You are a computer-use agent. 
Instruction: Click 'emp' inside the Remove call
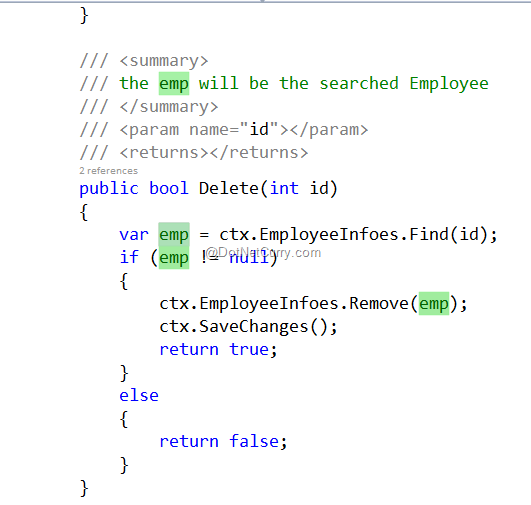click(x=434, y=303)
